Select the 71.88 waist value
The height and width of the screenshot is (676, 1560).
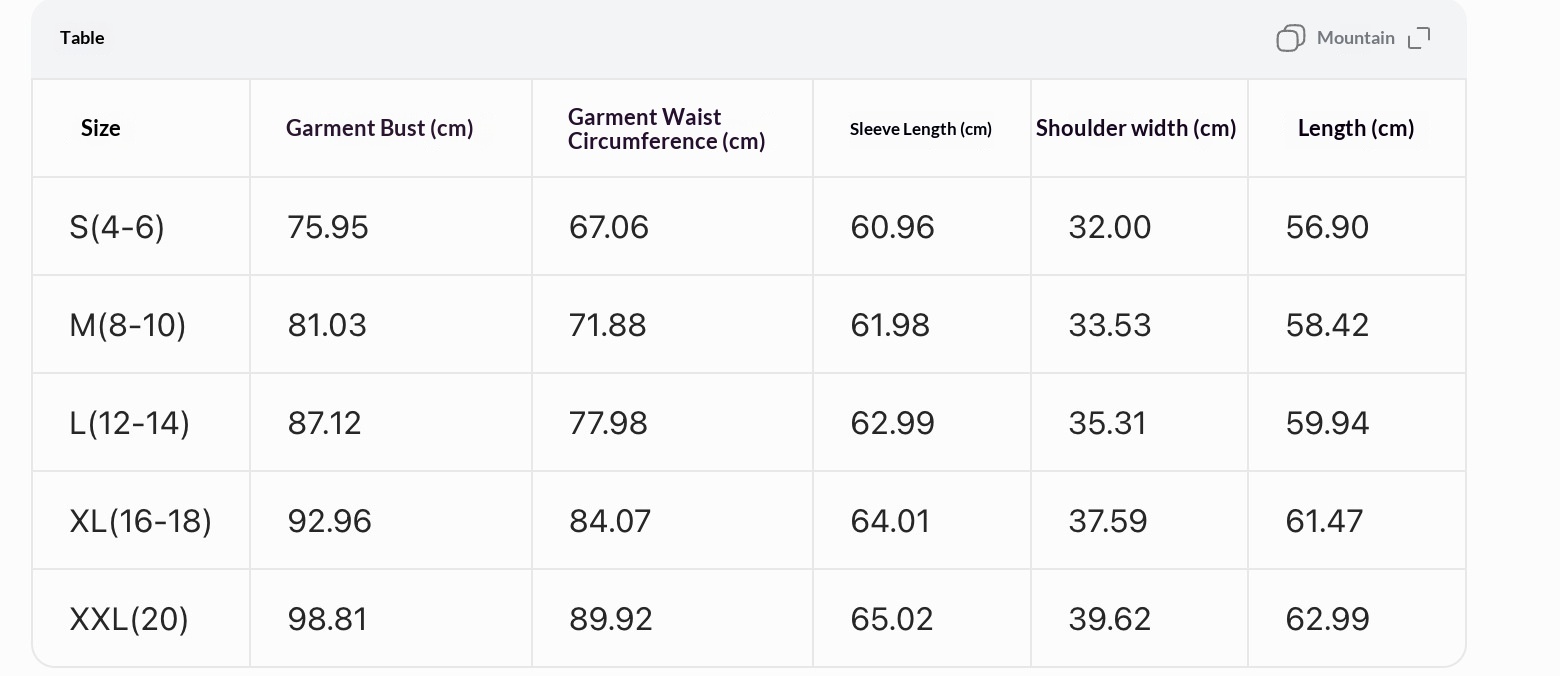point(608,325)
